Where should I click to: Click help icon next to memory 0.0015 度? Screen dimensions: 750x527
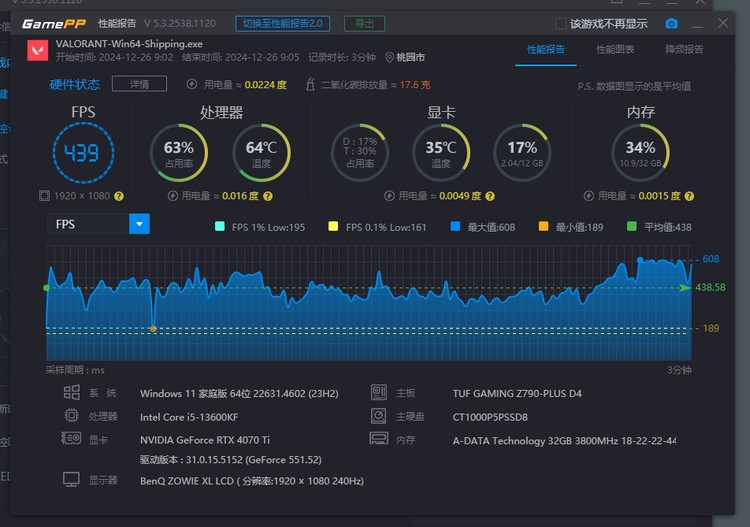[x=689, y=196]
